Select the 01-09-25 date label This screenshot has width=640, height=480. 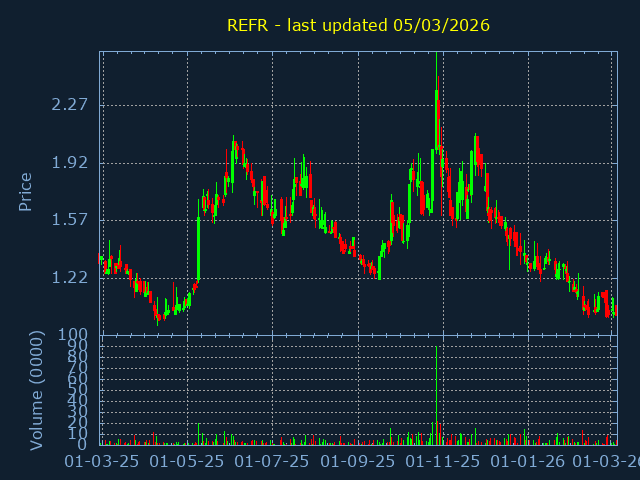pos(358,462)
